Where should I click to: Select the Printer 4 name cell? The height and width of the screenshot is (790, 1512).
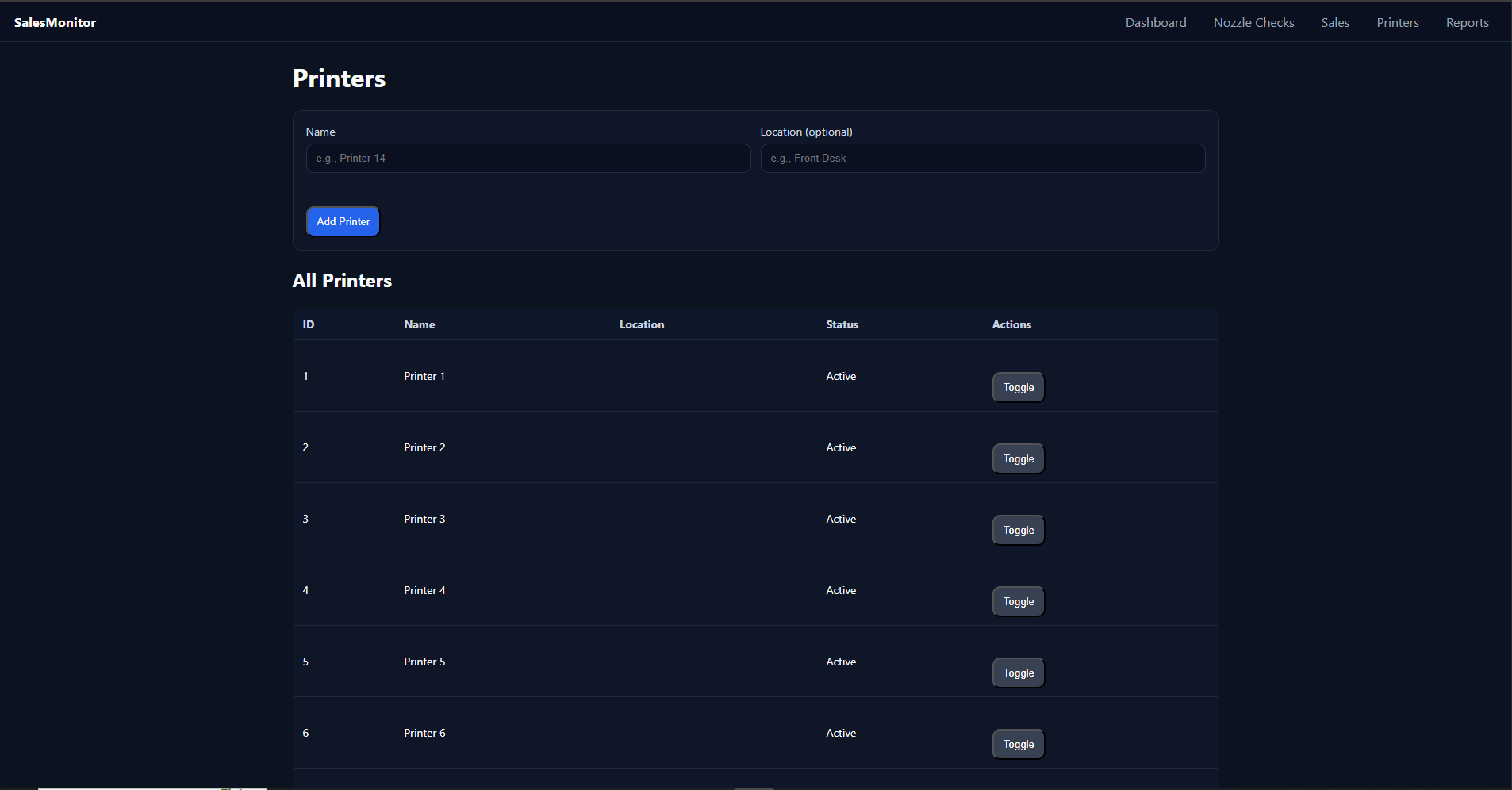click(424, 591)
